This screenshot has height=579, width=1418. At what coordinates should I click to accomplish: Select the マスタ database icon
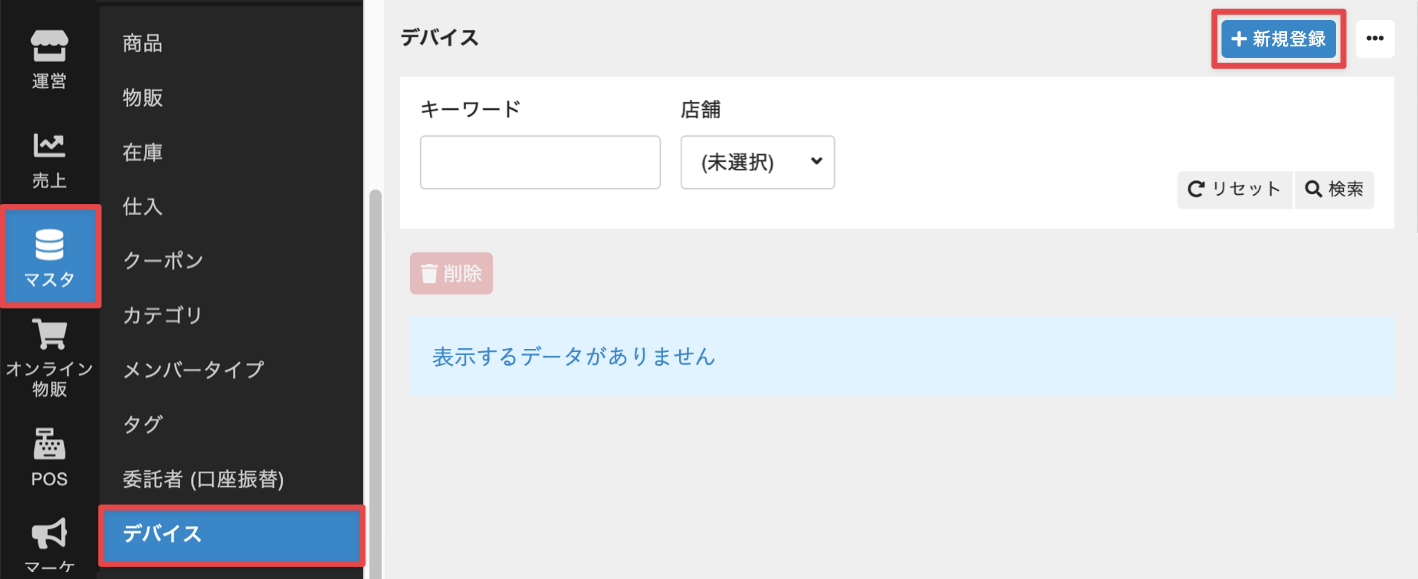[x=49, y=256]
